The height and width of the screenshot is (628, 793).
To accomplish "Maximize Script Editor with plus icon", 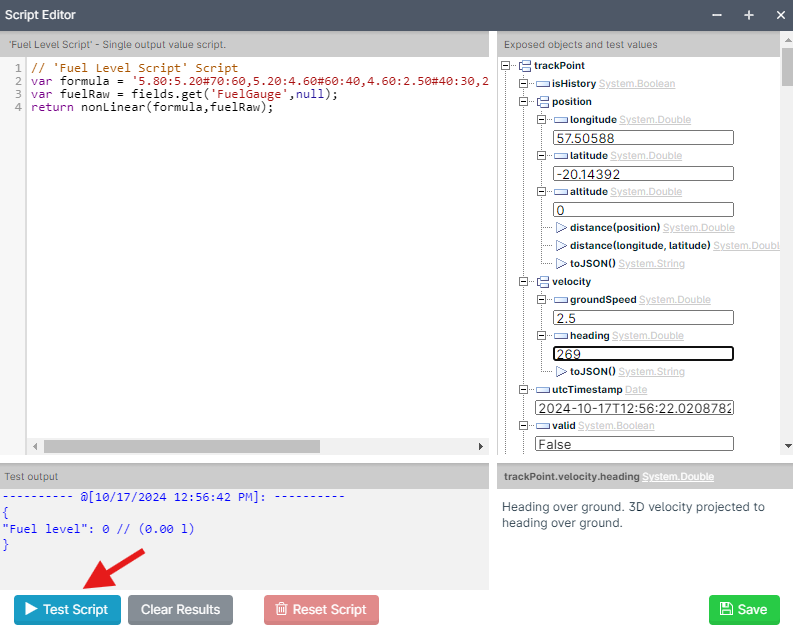I will pyautogui.click(x=749, y=15).
